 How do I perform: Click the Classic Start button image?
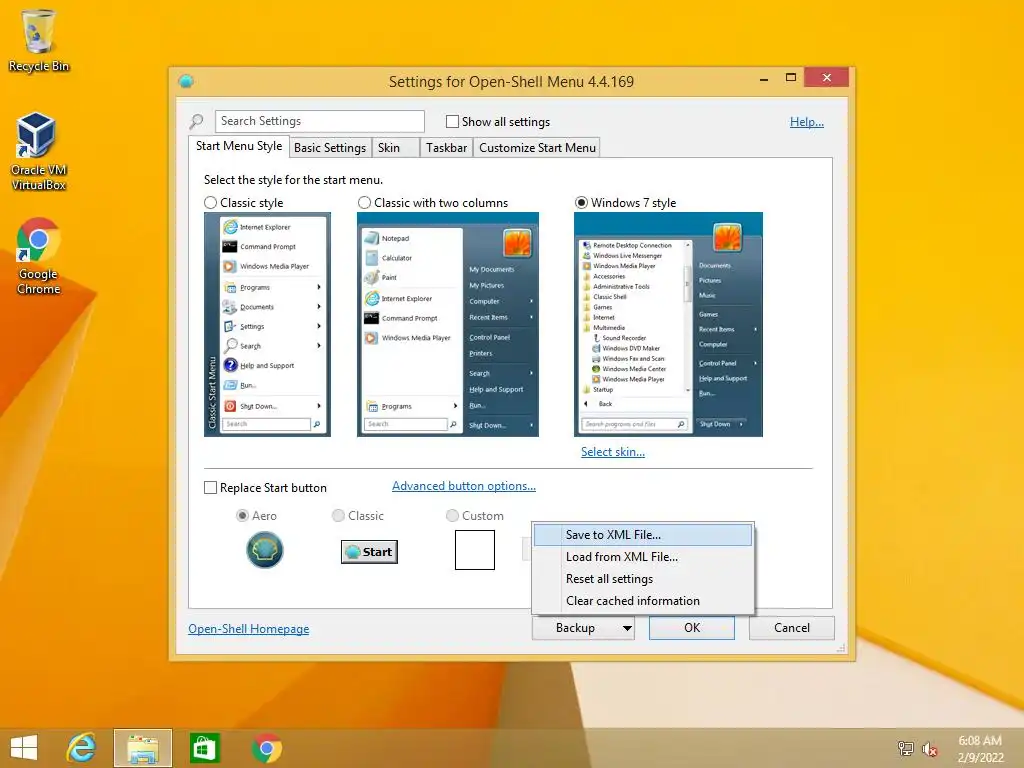pos(369,552)
